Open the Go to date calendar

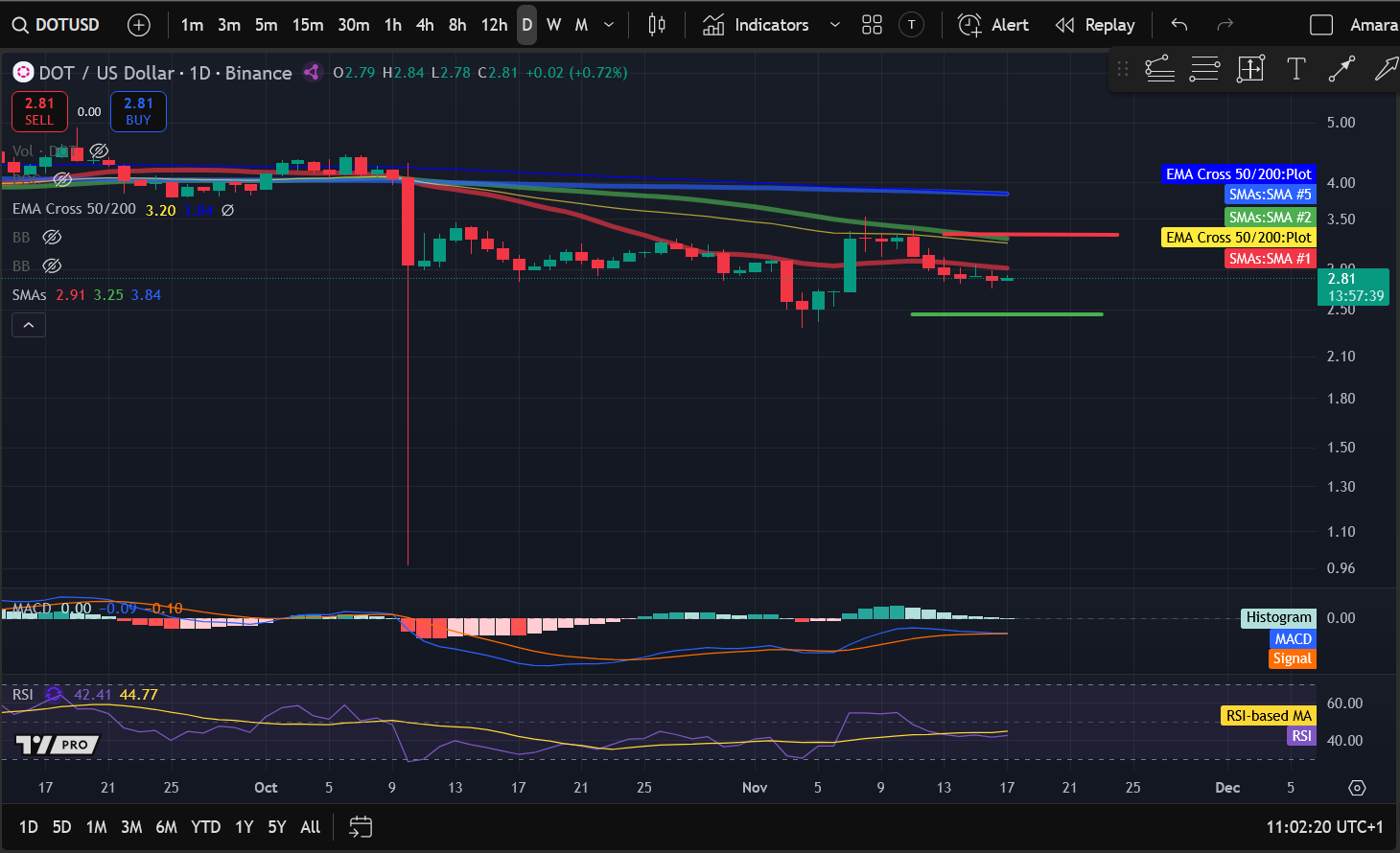click(x=361, y=827)
